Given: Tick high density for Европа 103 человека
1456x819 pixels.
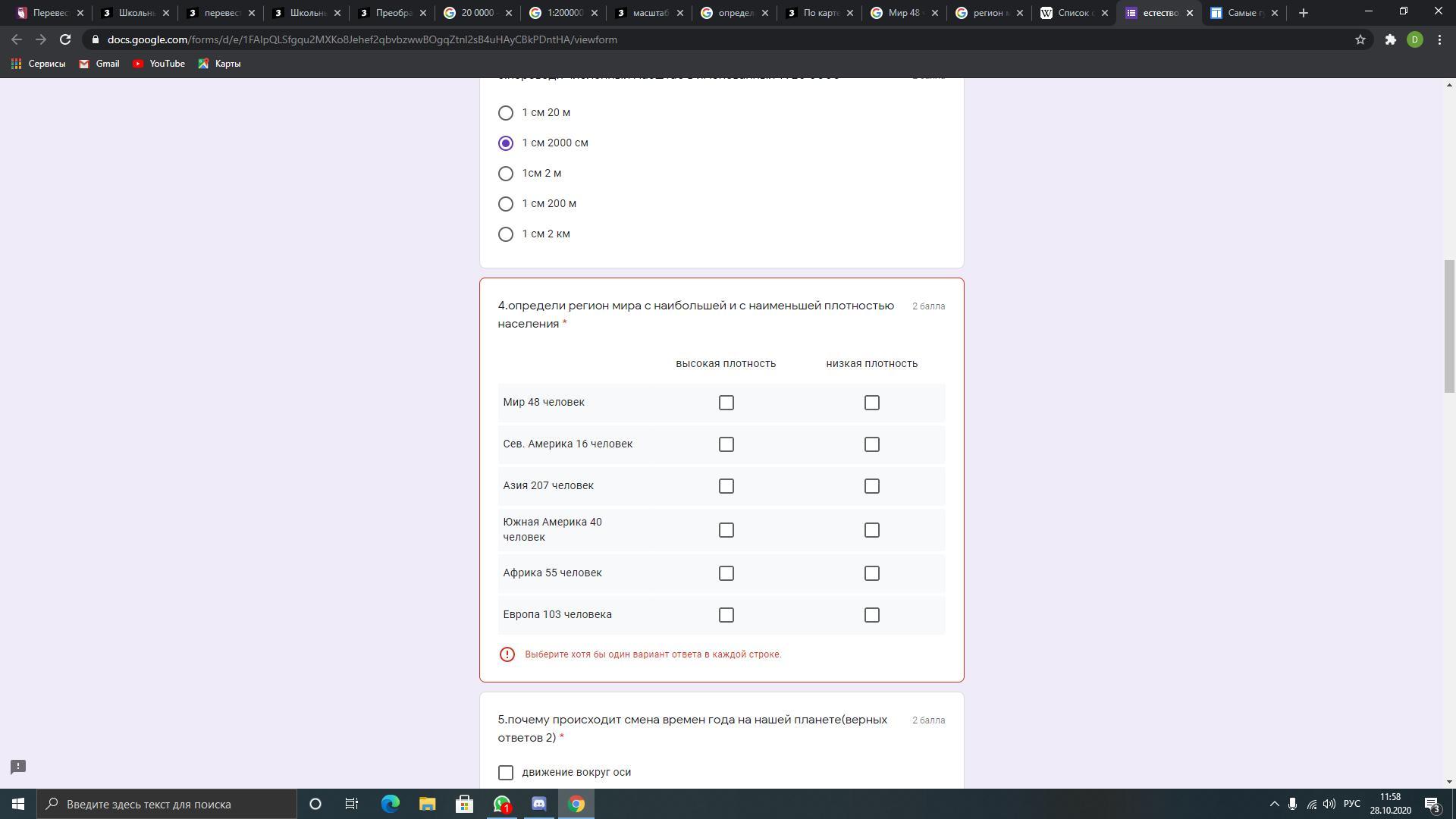Looking at the screenshot, I should point(726,615).
